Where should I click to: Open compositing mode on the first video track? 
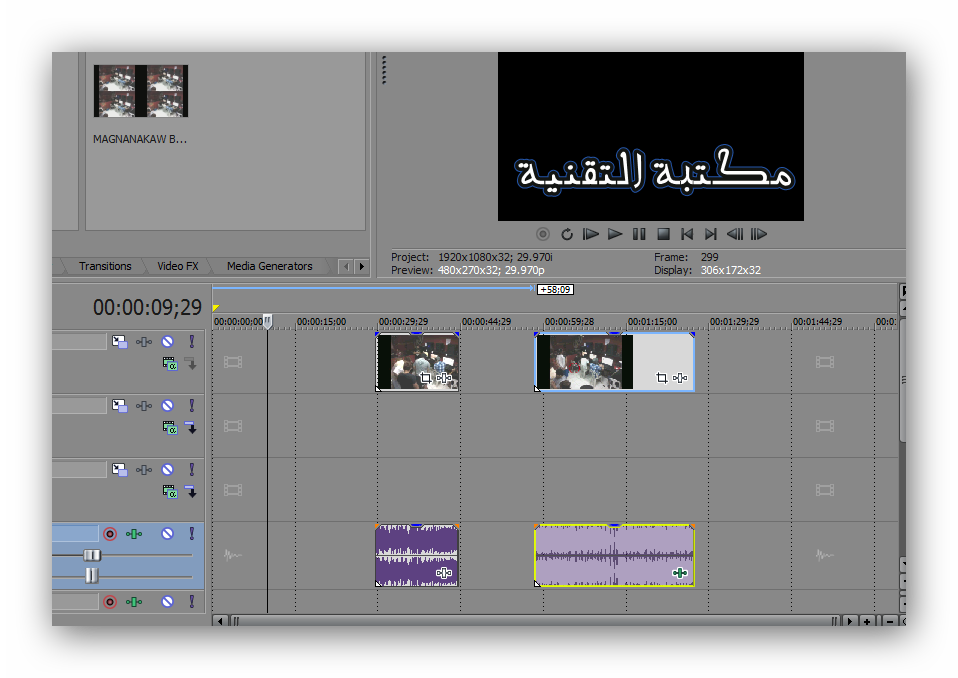[170, 364]
